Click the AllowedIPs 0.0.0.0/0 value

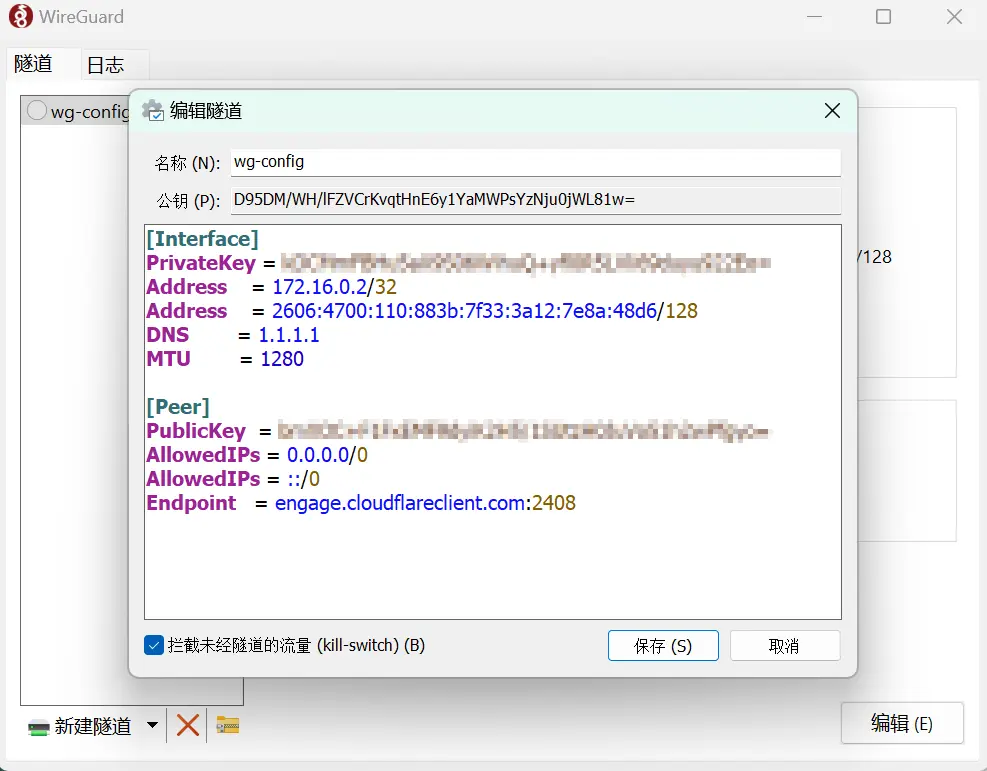coord(327,455)
